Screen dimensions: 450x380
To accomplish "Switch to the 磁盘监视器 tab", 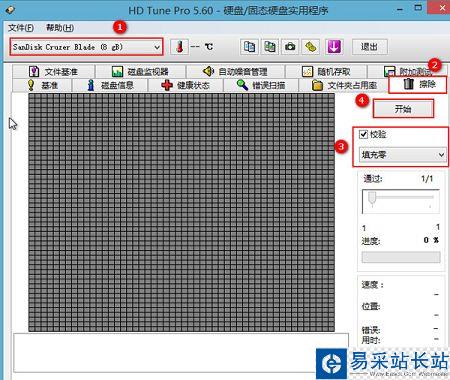I will pos(141,71).
